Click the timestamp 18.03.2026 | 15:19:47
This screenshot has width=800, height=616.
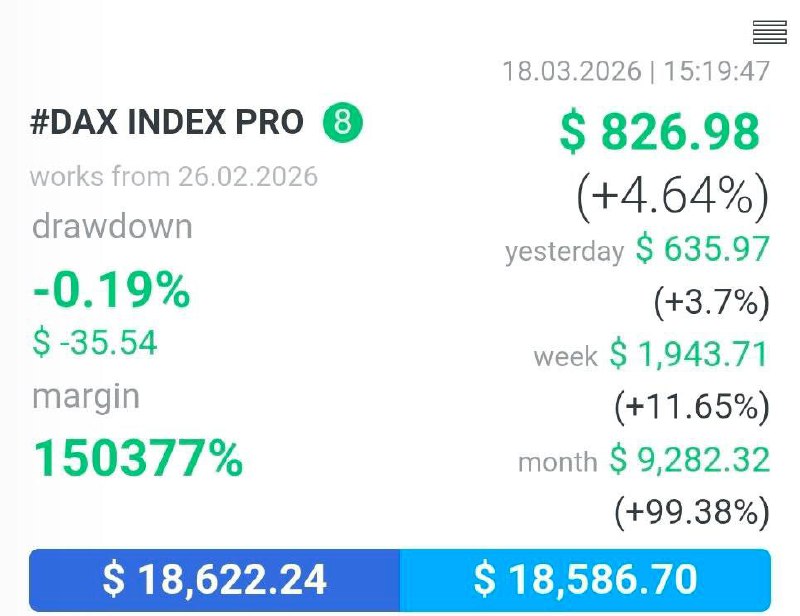click(636, 72)
